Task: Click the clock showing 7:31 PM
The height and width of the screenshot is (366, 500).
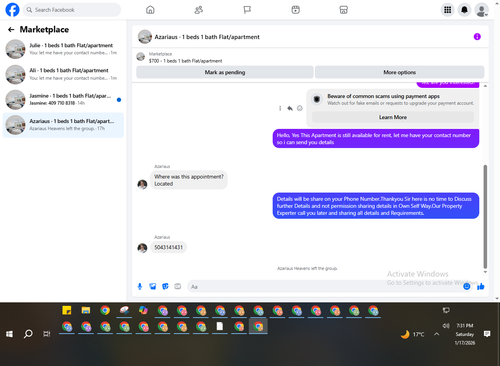Action: pyautogui.click(x=465, y=326)
